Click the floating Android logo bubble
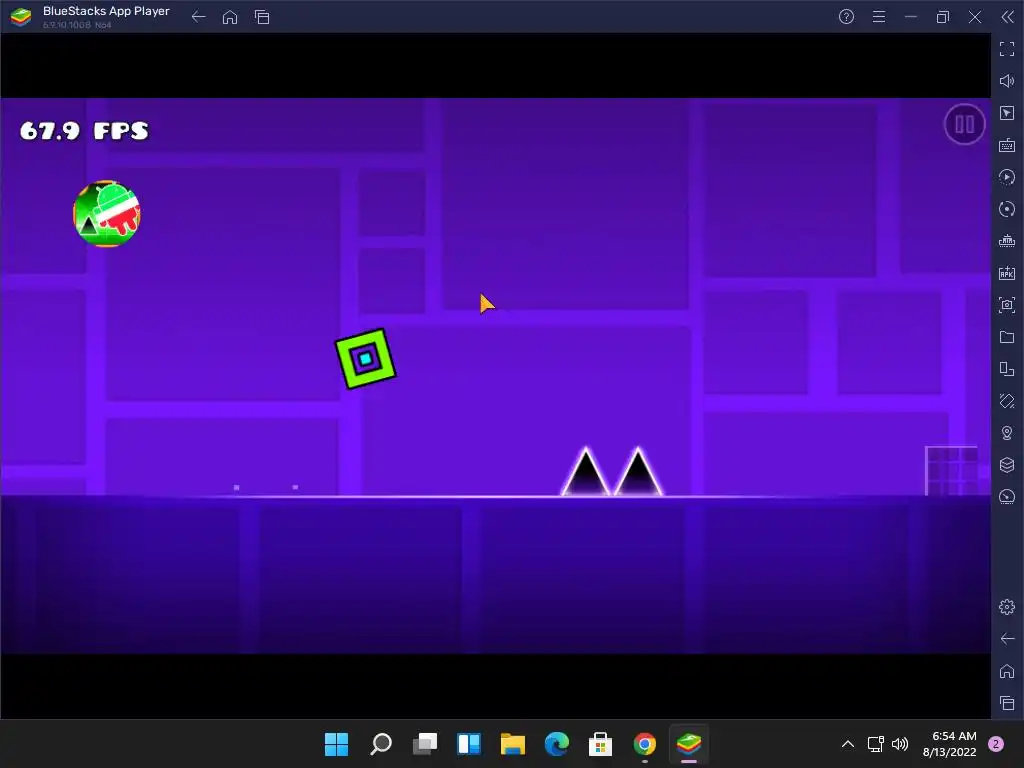 106,214
